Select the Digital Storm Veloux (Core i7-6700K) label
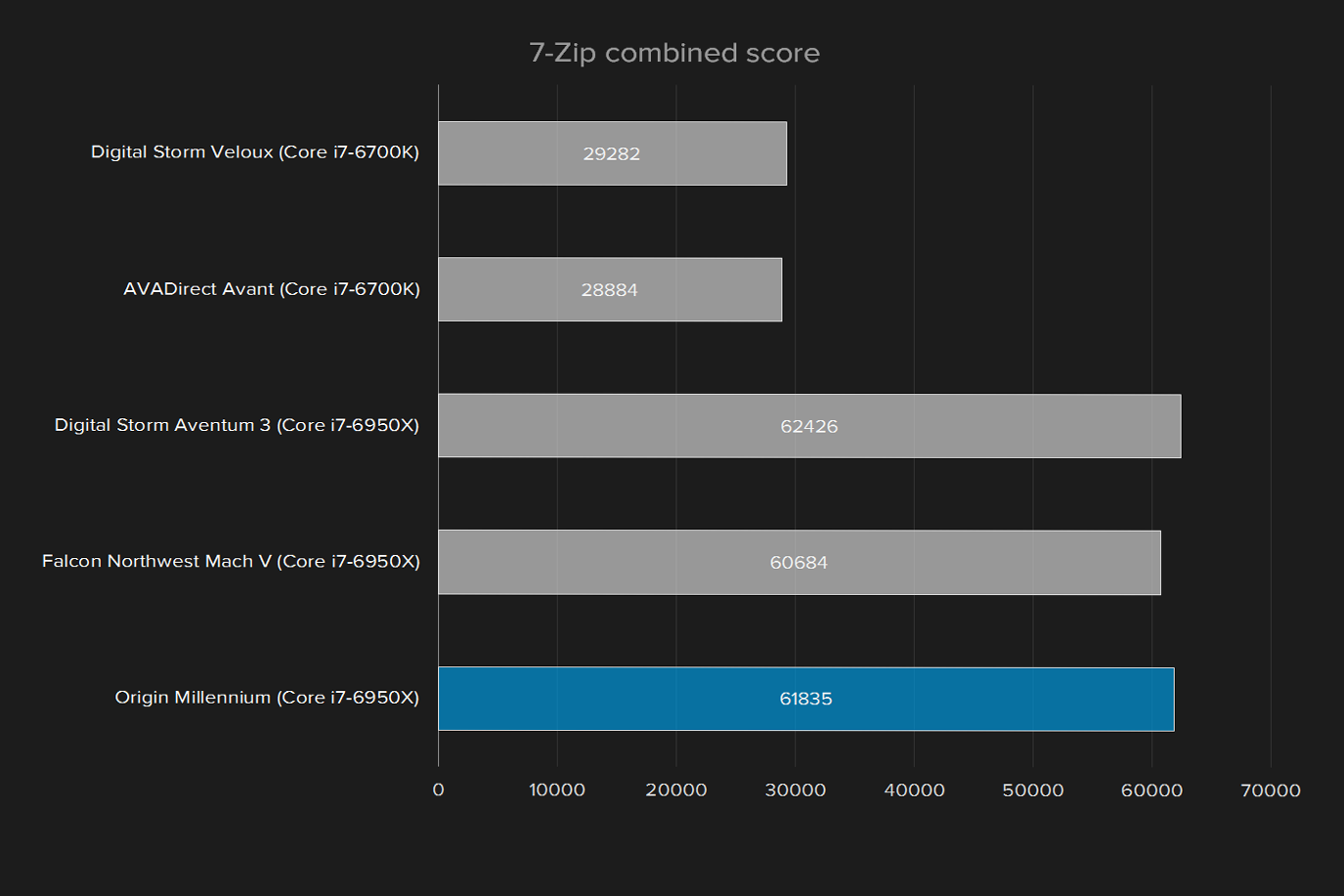The height and width of the screenshot is (896, 1344). [x=255, y=152]
